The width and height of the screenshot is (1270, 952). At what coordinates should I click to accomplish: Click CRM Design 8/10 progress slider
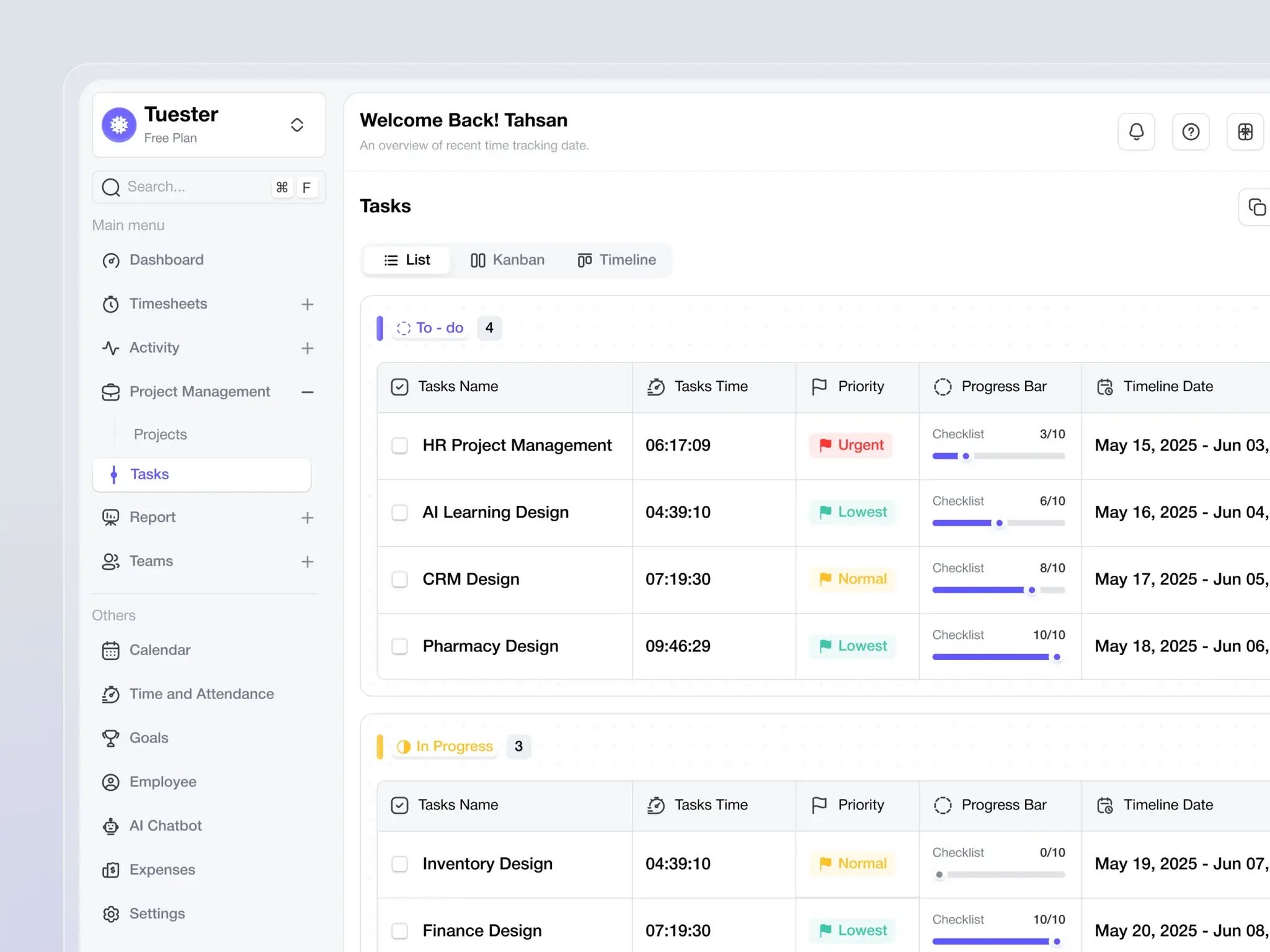click(x=998, y=590)
